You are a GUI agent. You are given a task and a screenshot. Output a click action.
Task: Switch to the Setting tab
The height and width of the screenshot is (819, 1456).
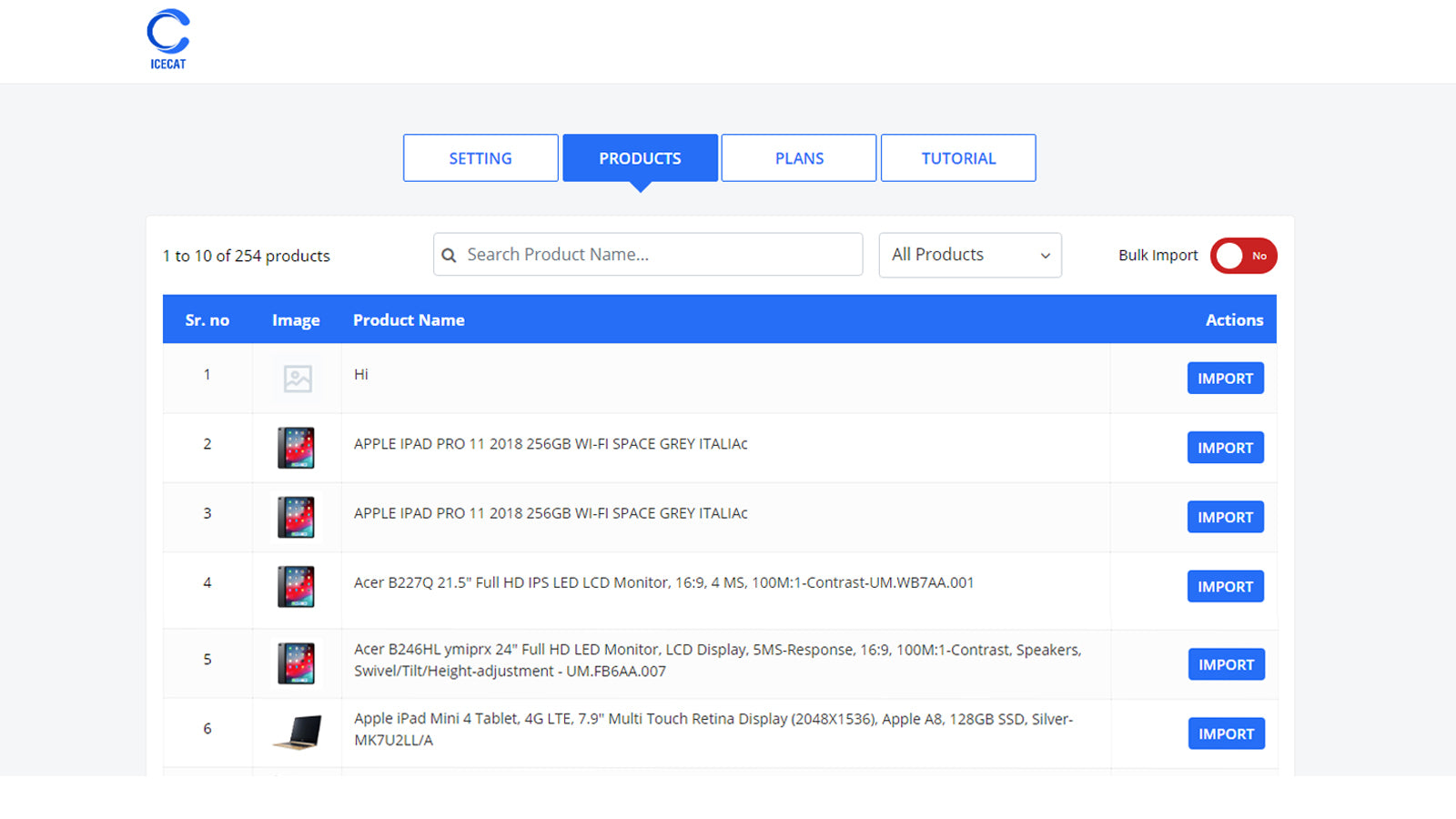pos(480,158)
